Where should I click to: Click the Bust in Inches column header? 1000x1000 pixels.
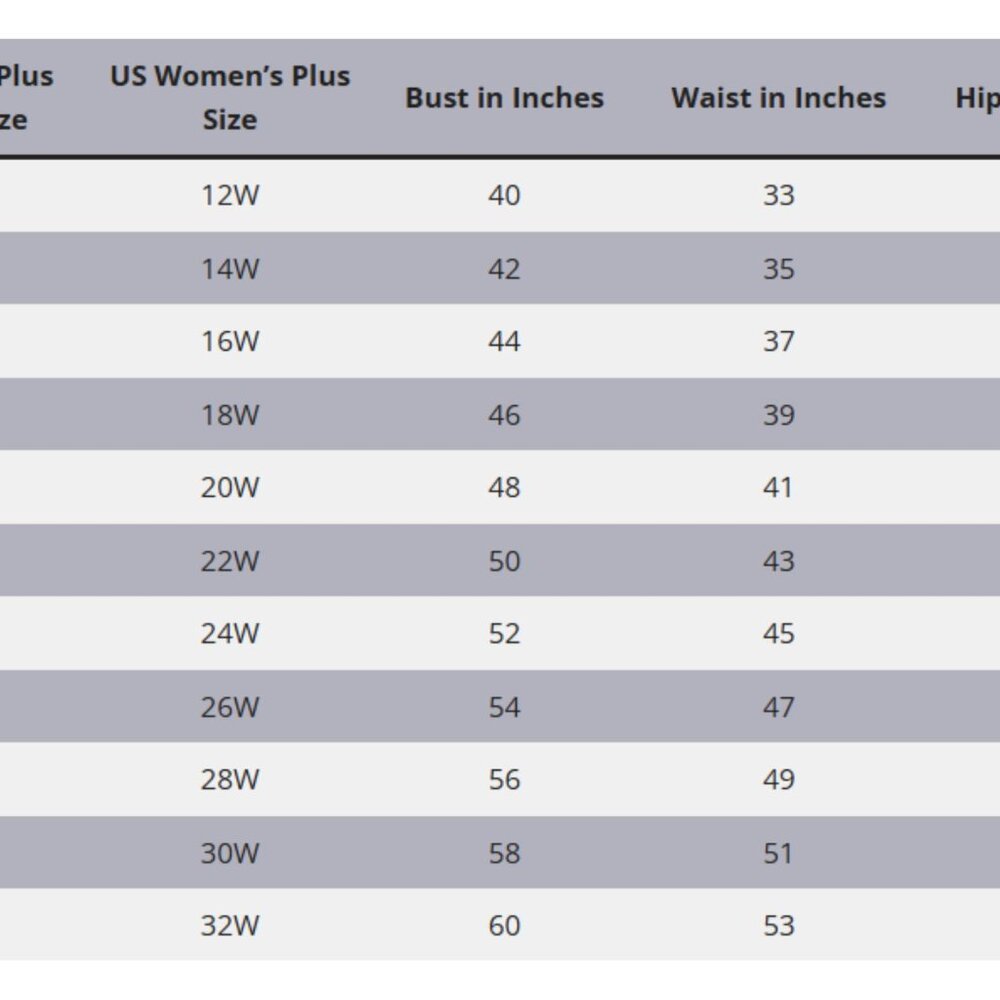click(x=504, y=98)
